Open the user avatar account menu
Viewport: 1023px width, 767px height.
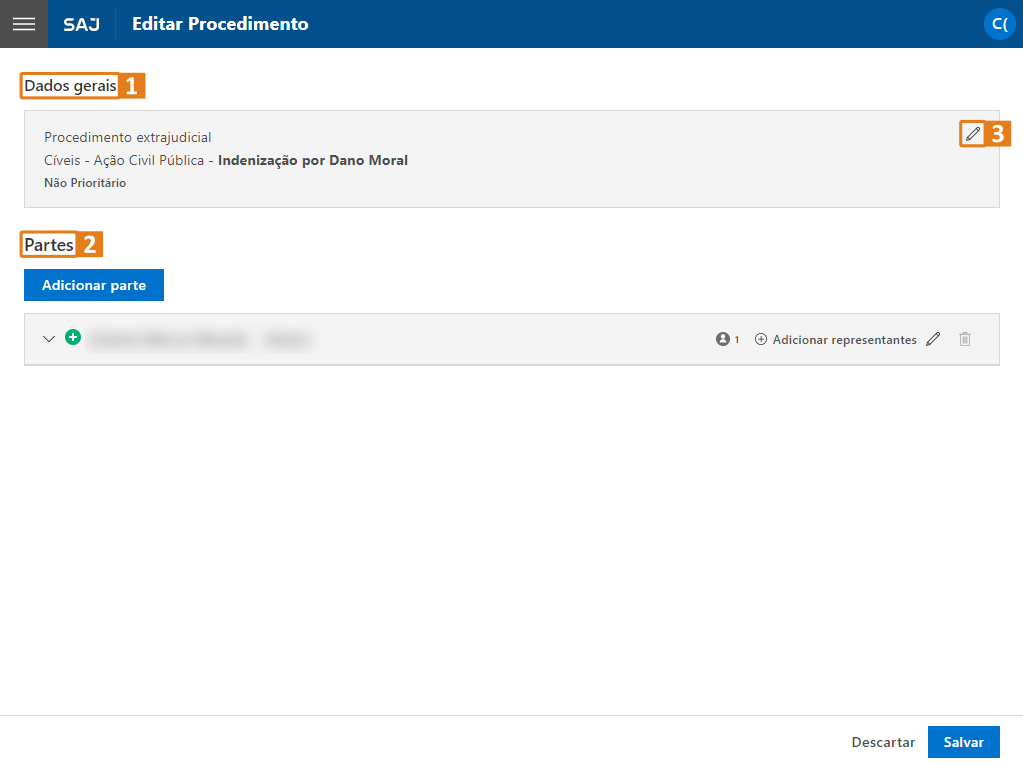click(1000, 24)
